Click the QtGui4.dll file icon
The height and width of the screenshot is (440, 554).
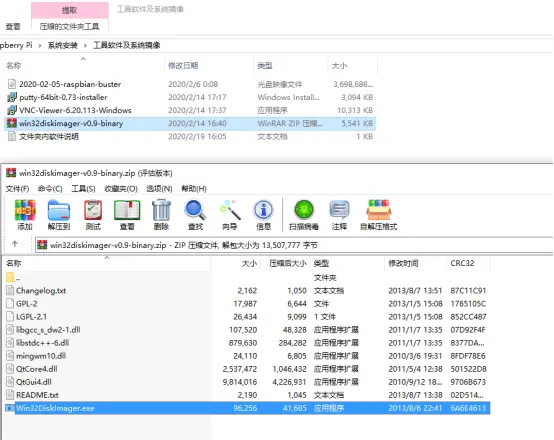10,382
